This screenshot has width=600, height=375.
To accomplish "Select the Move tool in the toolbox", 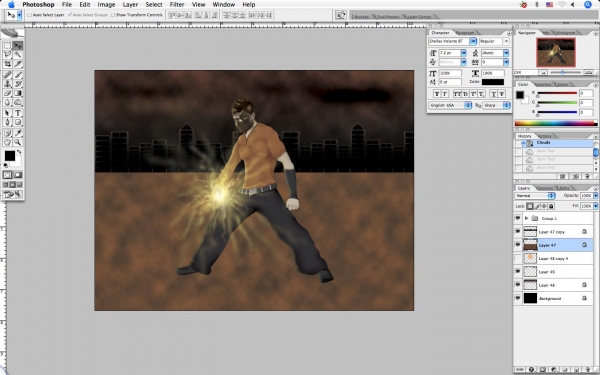I will pyautogui.click(x=18, y=46).
